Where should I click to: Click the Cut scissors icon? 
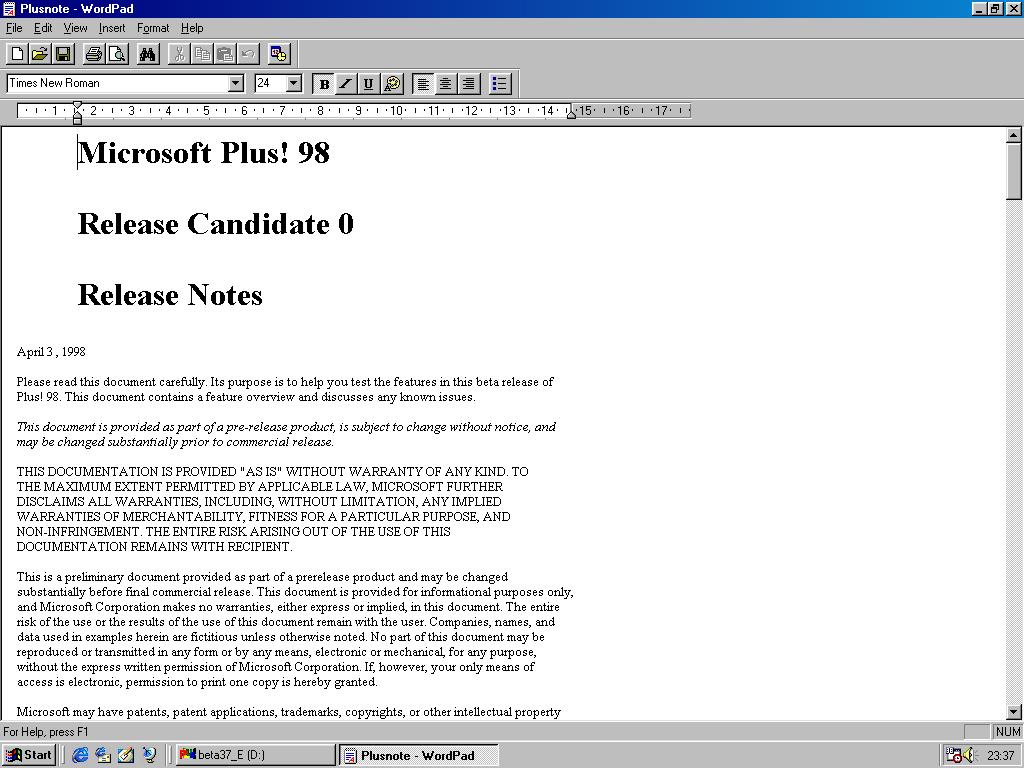pos(179,54)
